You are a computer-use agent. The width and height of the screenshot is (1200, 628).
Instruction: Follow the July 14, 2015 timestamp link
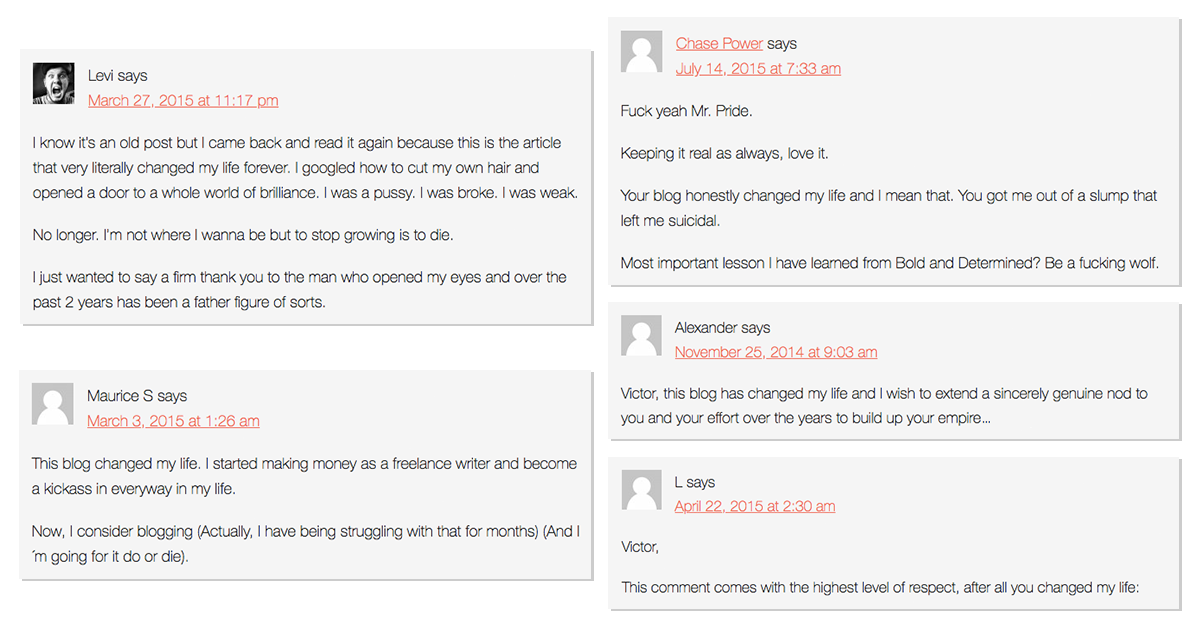click(758, 68)
